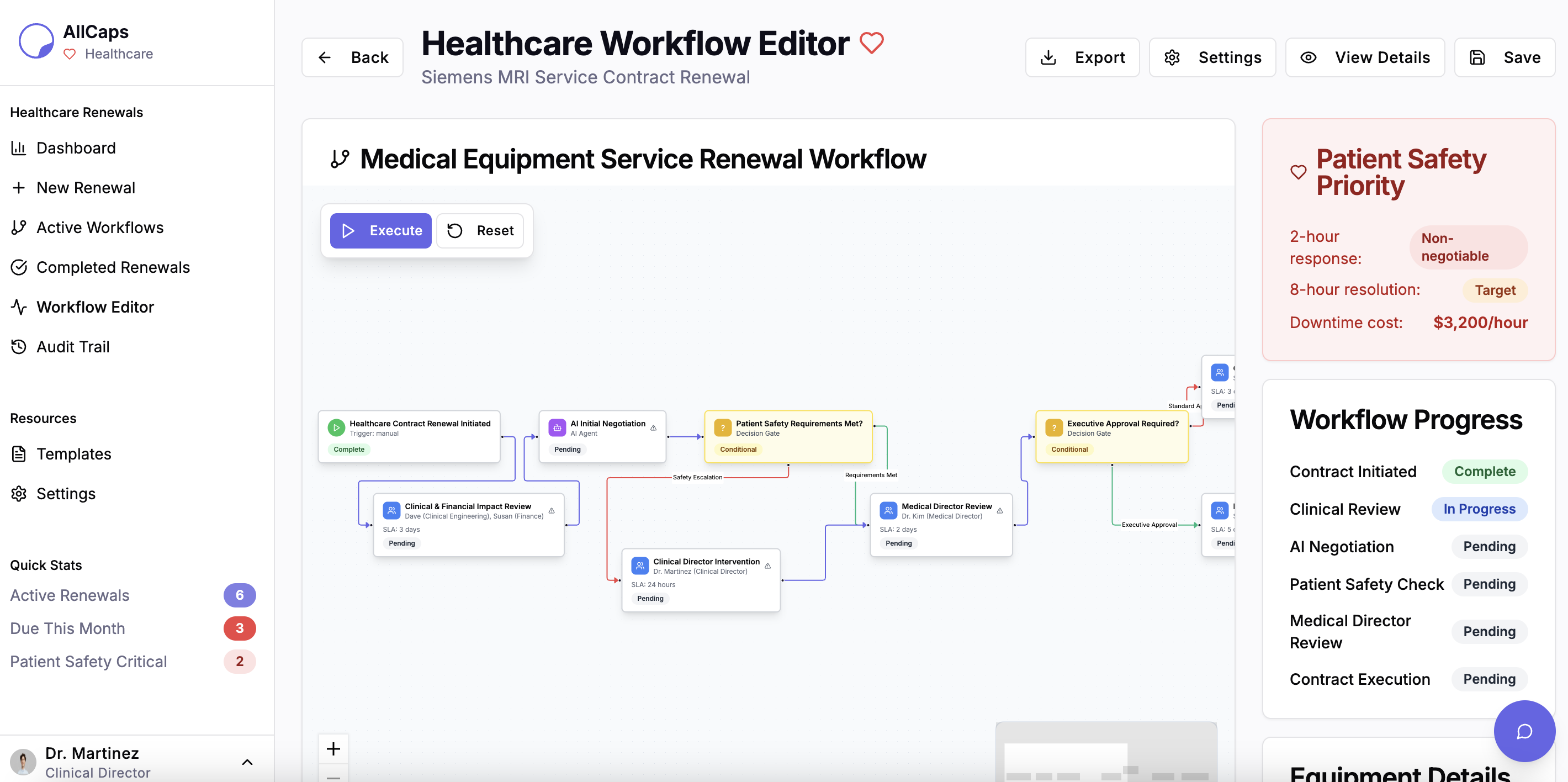Expand the Dr. Martinez user menu
The height and width of the screenshot is (782, 1568).
pos(247,762)
